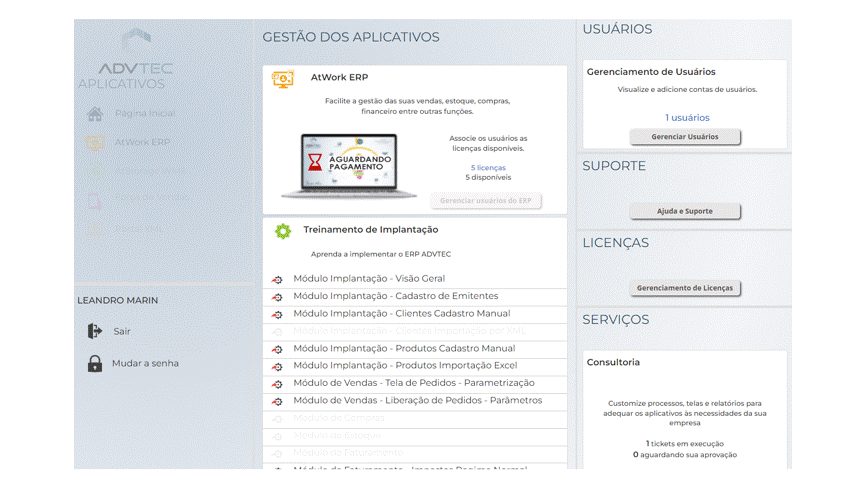Click the gear icon beside Tela de Pedidos
The height and width of the screenshot is (480, 853).
click(277, 384)
